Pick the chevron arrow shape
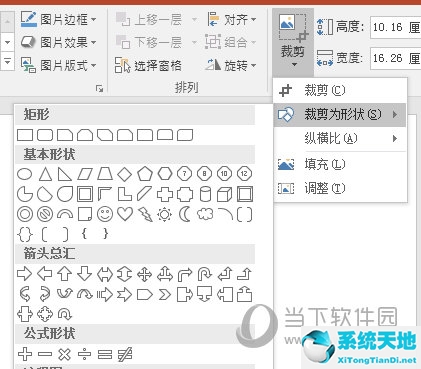 [165, 295]
